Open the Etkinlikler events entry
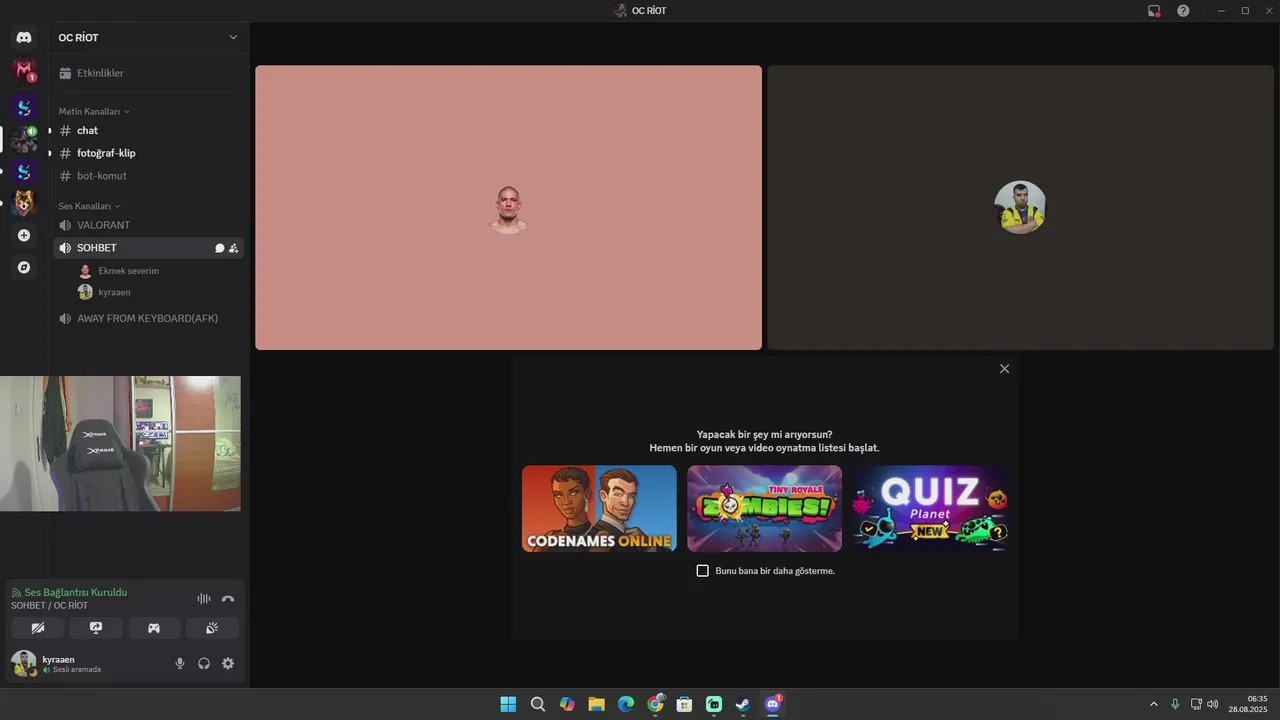Image resolution: width=1280 pixels, height=720 pixels. 147,73
